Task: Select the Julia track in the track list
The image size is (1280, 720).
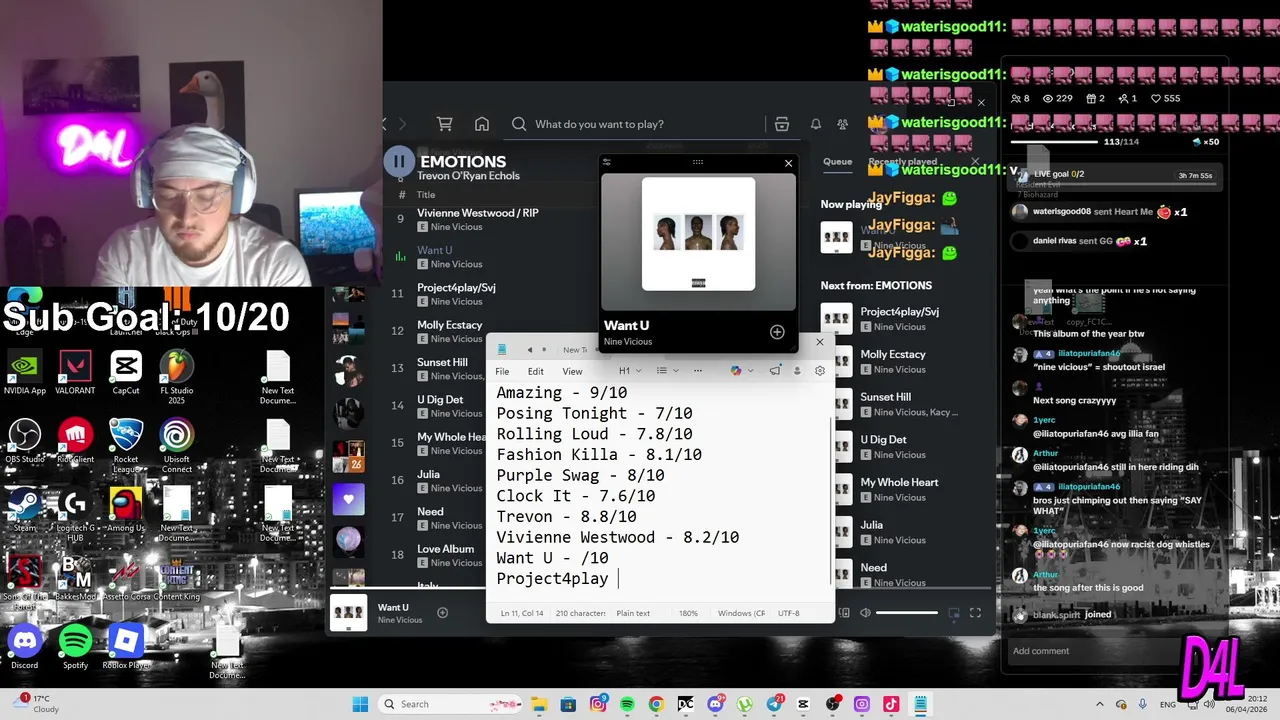Action: click(428, 474)
